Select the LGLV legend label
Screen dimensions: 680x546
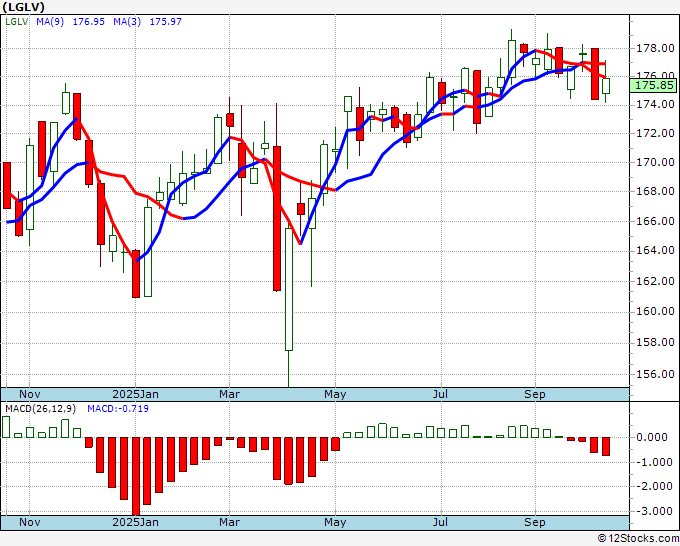(x=16, y=22)
